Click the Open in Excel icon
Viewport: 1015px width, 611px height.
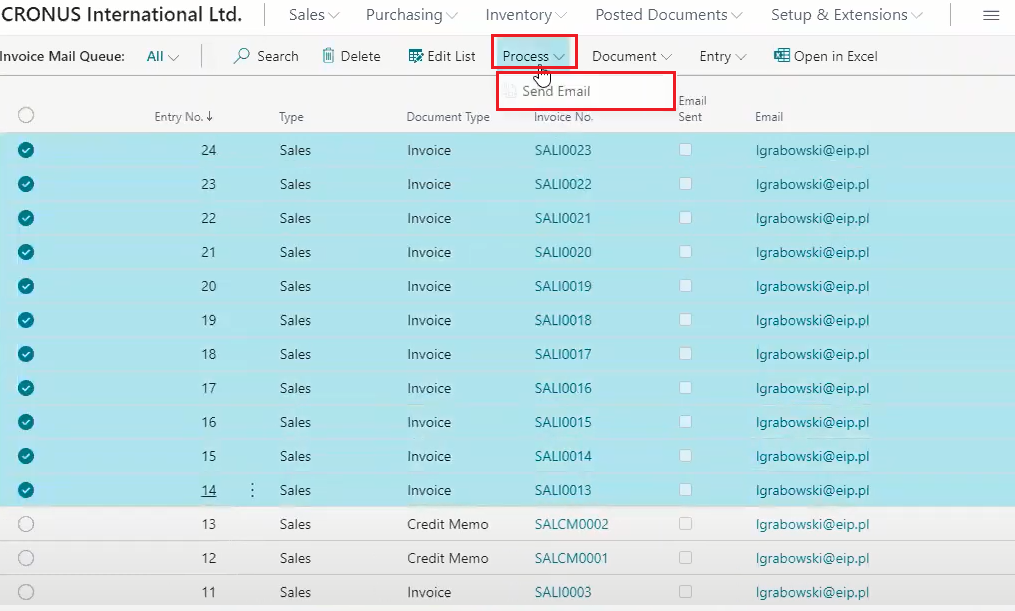tap(782, 56)
